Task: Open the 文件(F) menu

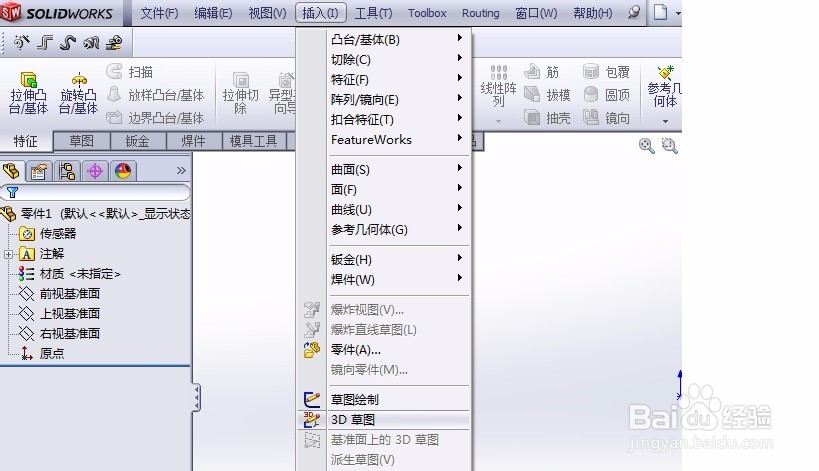Action: 159,13
